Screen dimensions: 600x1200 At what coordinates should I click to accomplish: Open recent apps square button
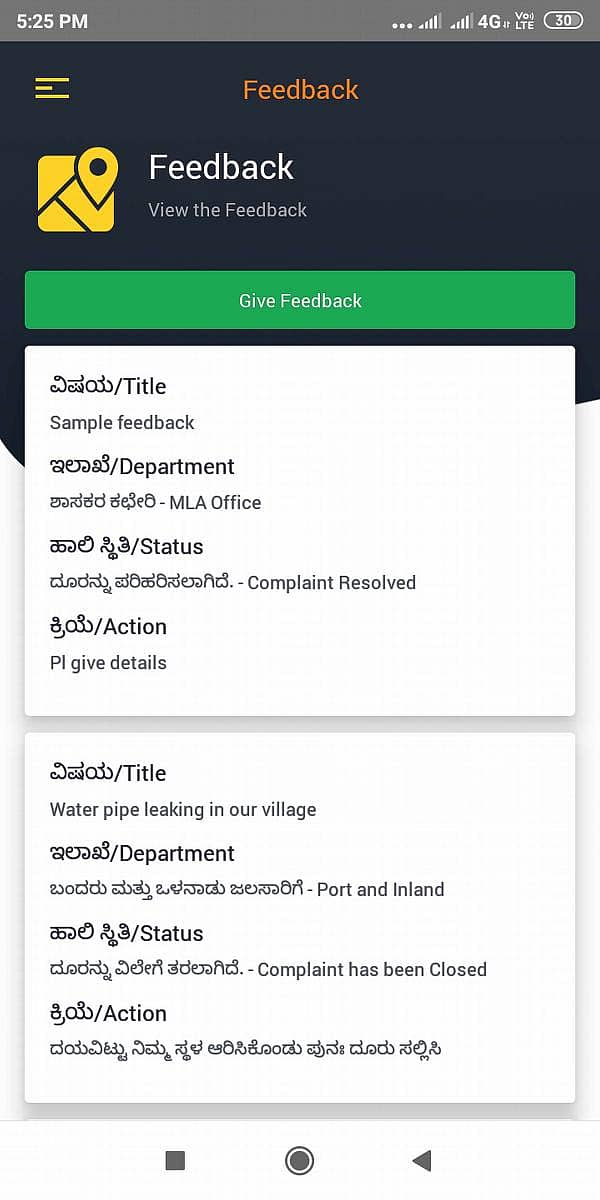[175, 1160]
